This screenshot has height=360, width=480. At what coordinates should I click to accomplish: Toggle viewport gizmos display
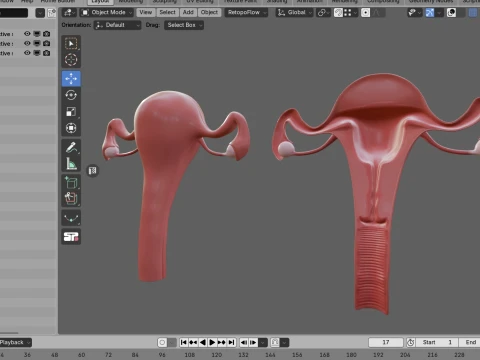point(430,13)
